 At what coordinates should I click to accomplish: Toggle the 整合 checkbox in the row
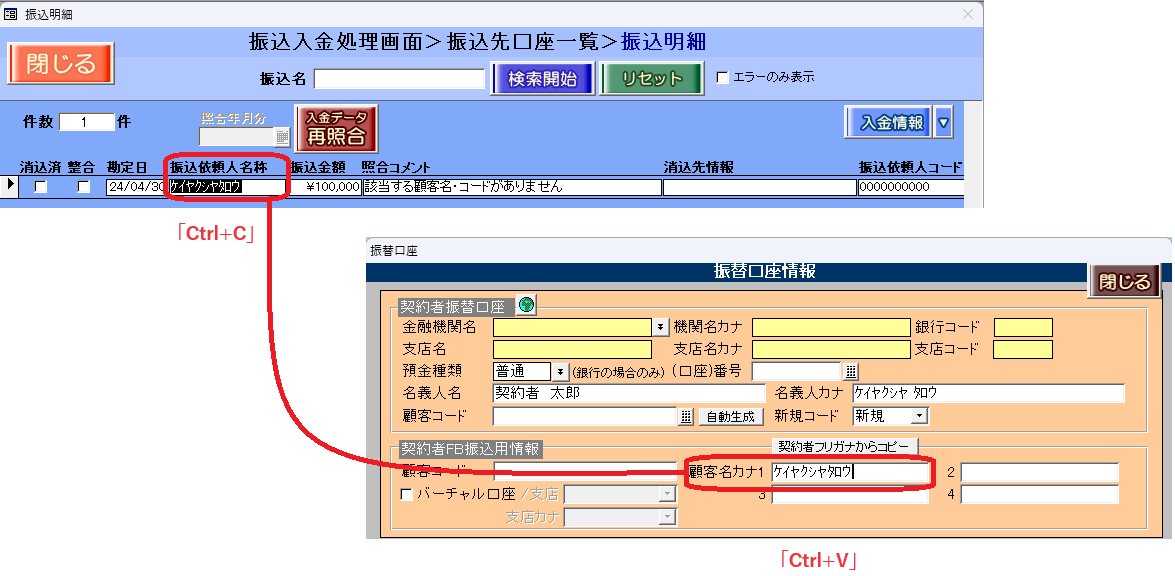coord(83,187)
